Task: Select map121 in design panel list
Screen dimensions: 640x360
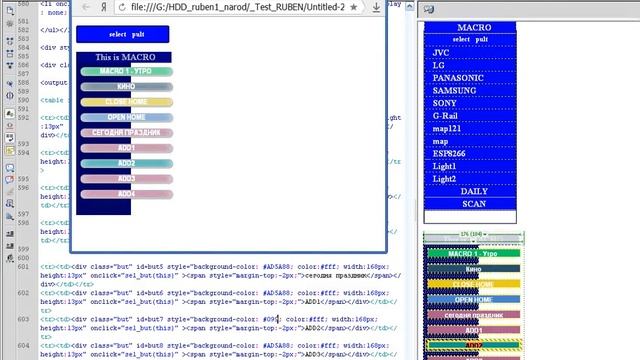Action: click(470, 129)
